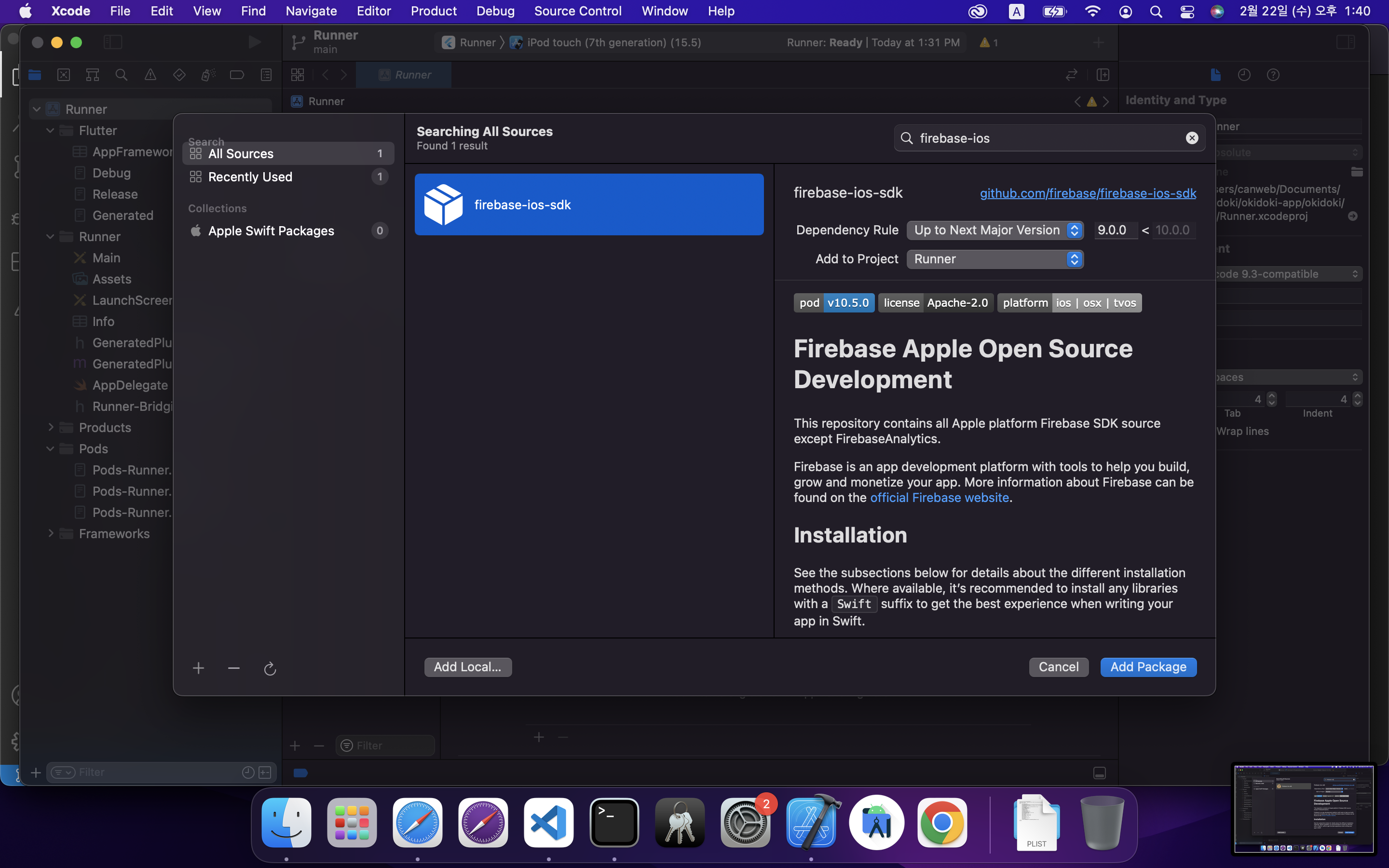Open the Source Control navigator icon
Image resolution: width=1389 pixels, height=868 pixels.
click(64, 75)
